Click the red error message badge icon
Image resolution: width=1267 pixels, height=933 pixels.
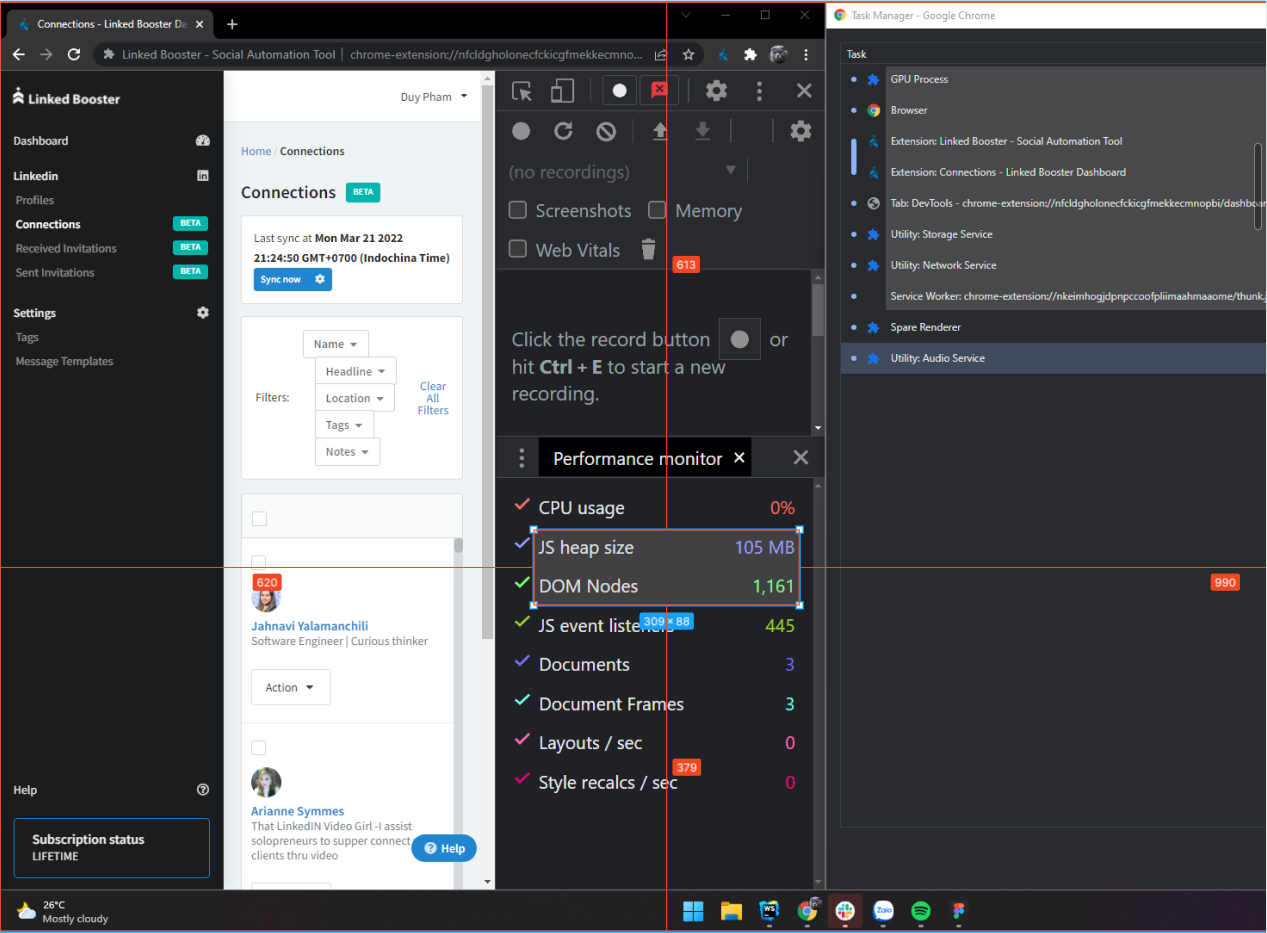(659, 90)
